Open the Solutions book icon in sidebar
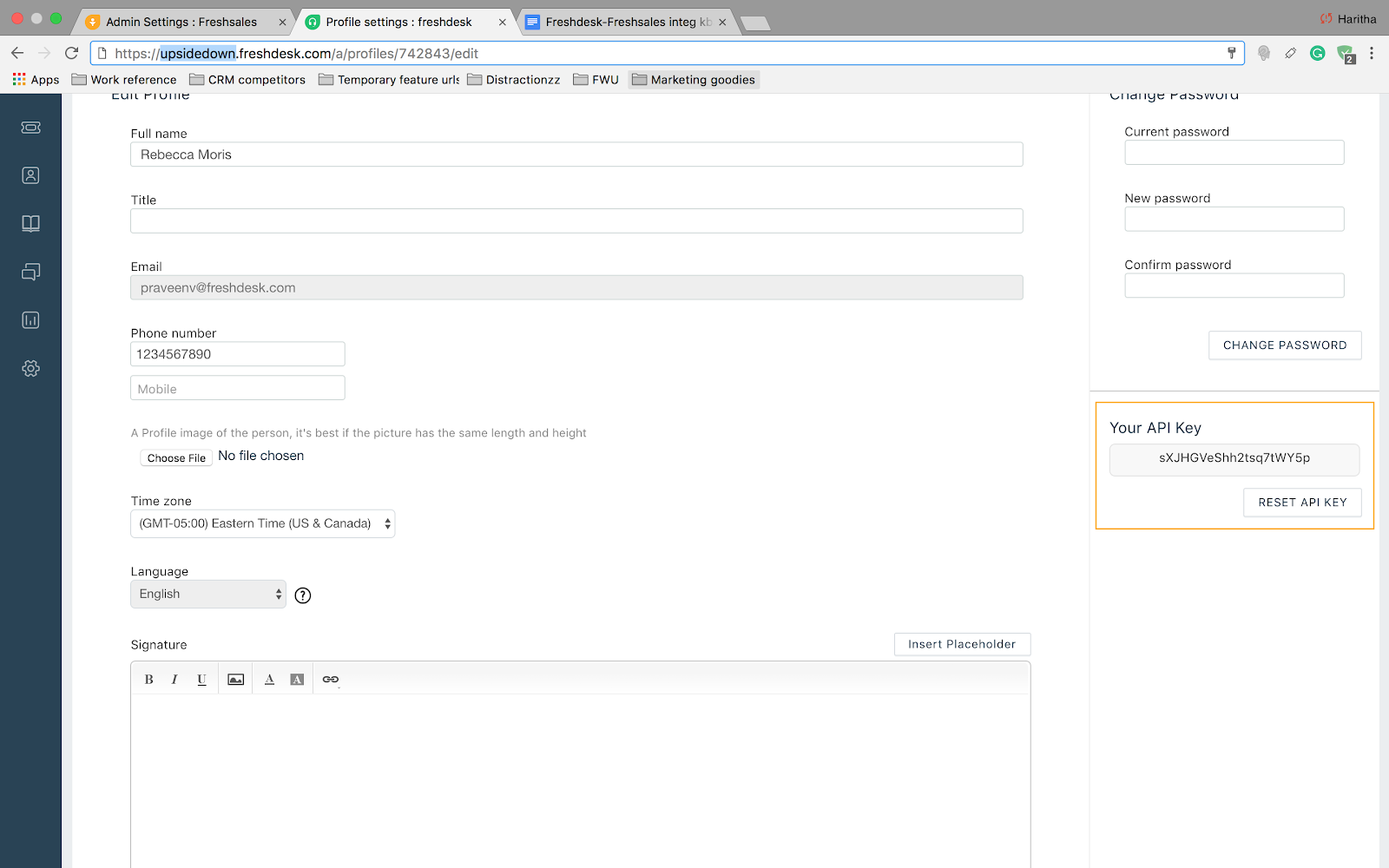This screenshot has width=1389, height=868. [30, 224]
